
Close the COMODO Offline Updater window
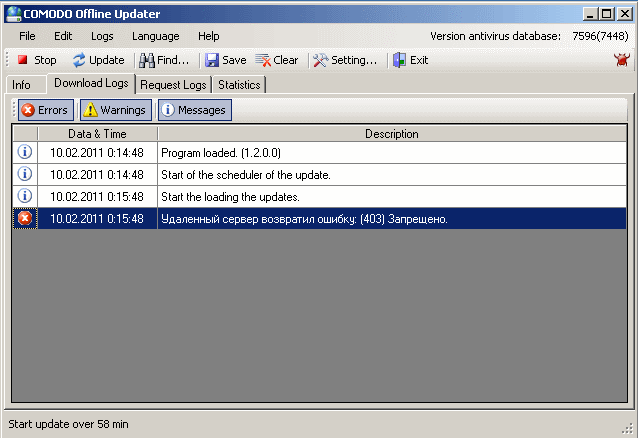pos(625,14)
